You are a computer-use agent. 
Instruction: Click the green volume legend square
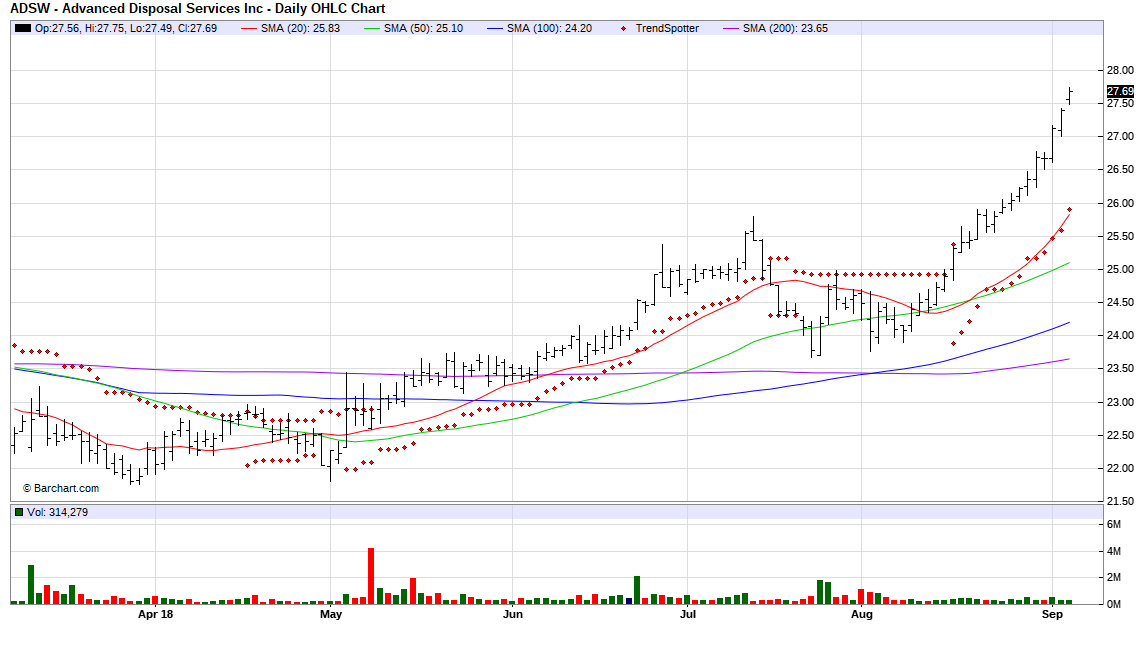pos(19,512)
